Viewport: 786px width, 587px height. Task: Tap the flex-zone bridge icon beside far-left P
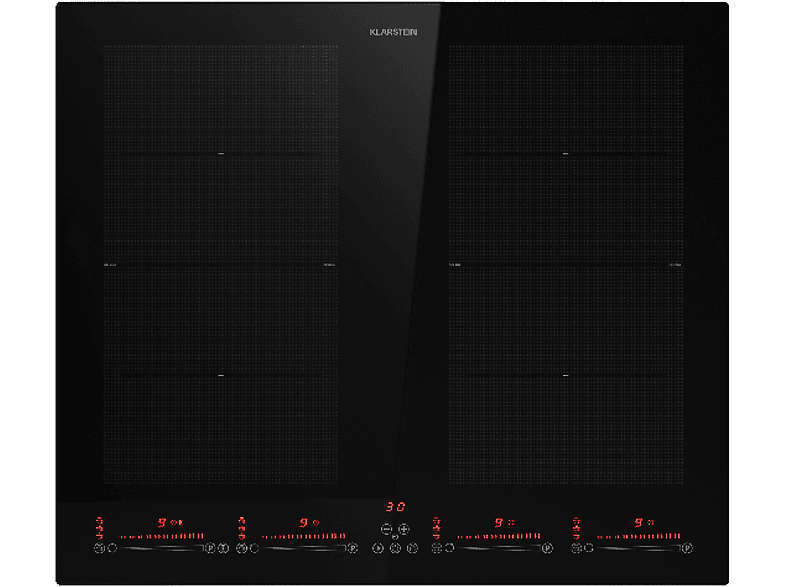(224, 548)
